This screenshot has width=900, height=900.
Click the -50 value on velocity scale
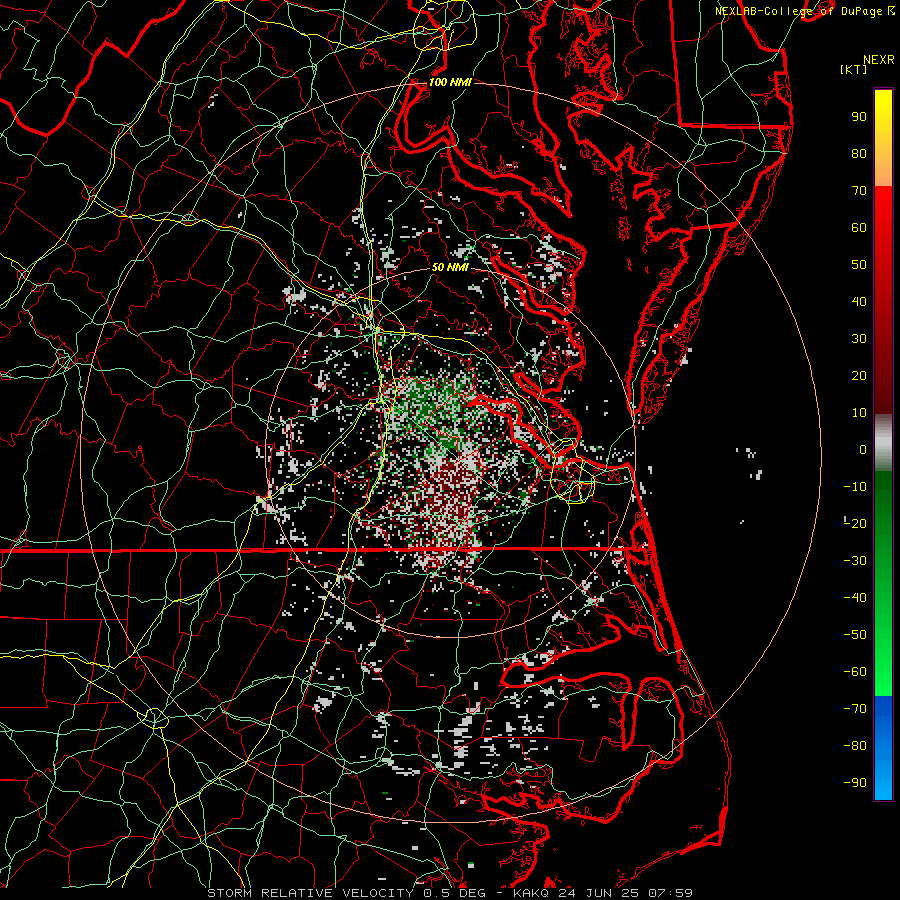tap(855, 635)
